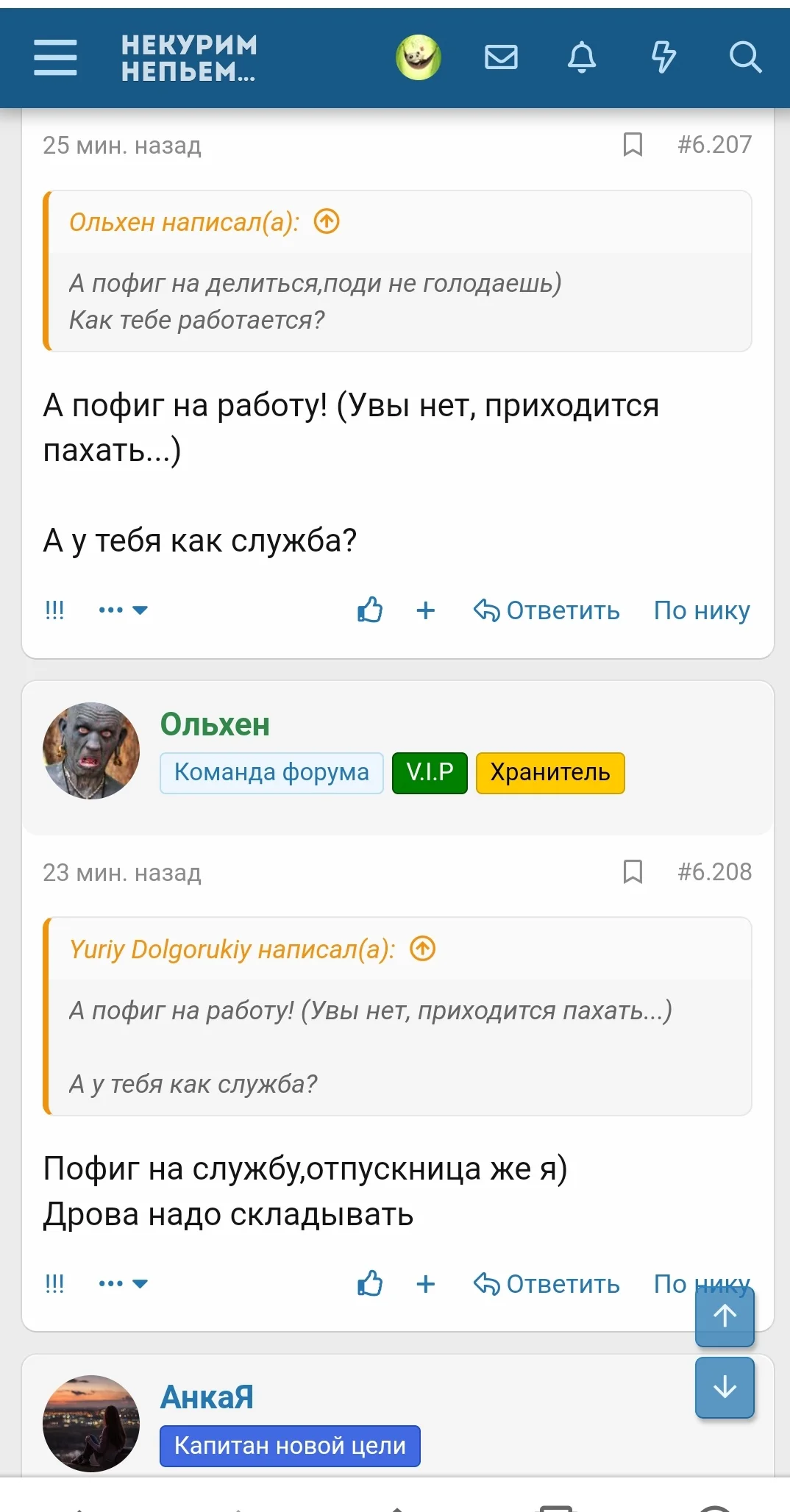Viewport: 790px width, 1512px height.
Task: Open forum search magnifier icon
Action: 744,57
